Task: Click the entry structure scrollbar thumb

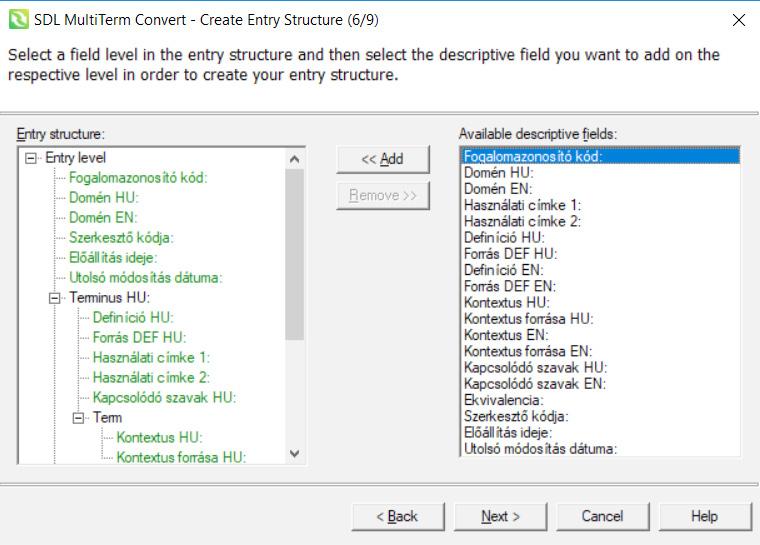Action: point(294,255)
